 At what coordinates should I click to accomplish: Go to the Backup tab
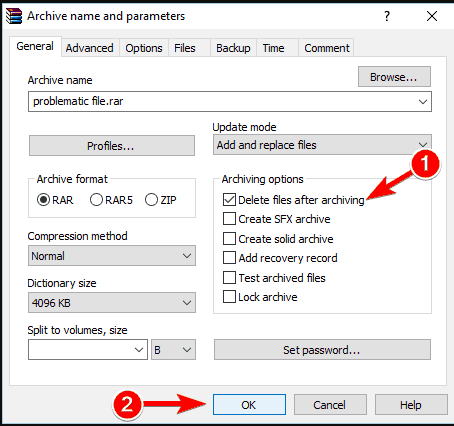click(233, 48)
